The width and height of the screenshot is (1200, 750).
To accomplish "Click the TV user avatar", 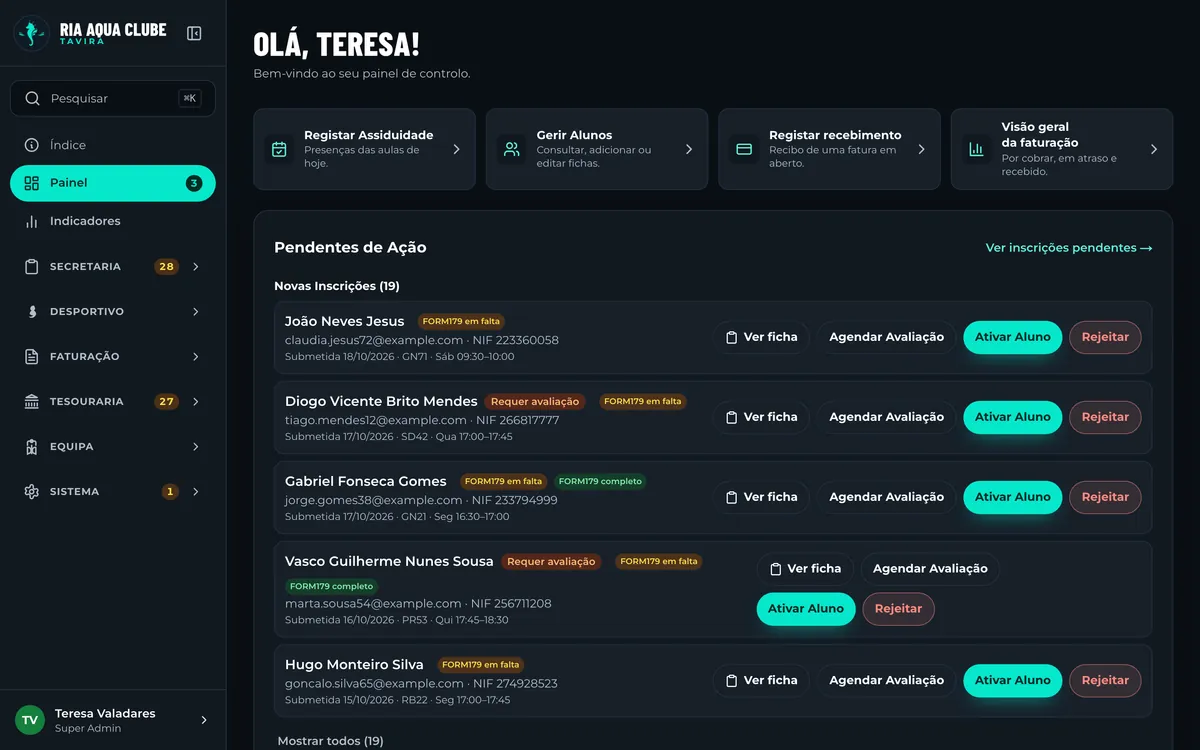I will [30, 720].
